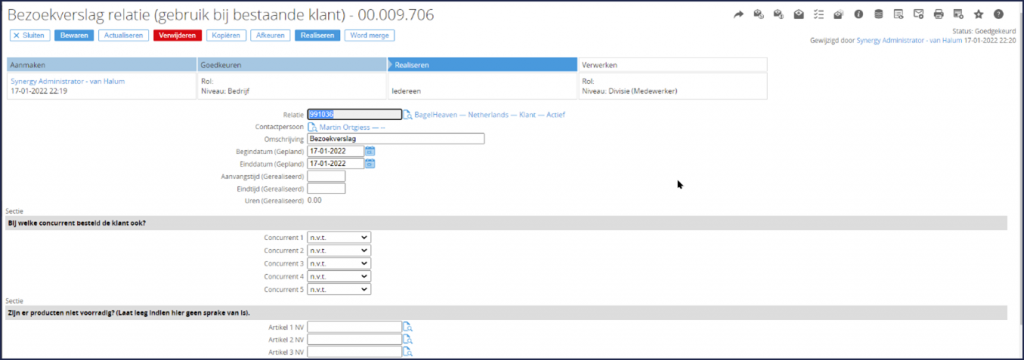The width and height of the screenshot is (1024, 360).
Task: Click the envelope icon with info badge
Action: coord(778,14)
